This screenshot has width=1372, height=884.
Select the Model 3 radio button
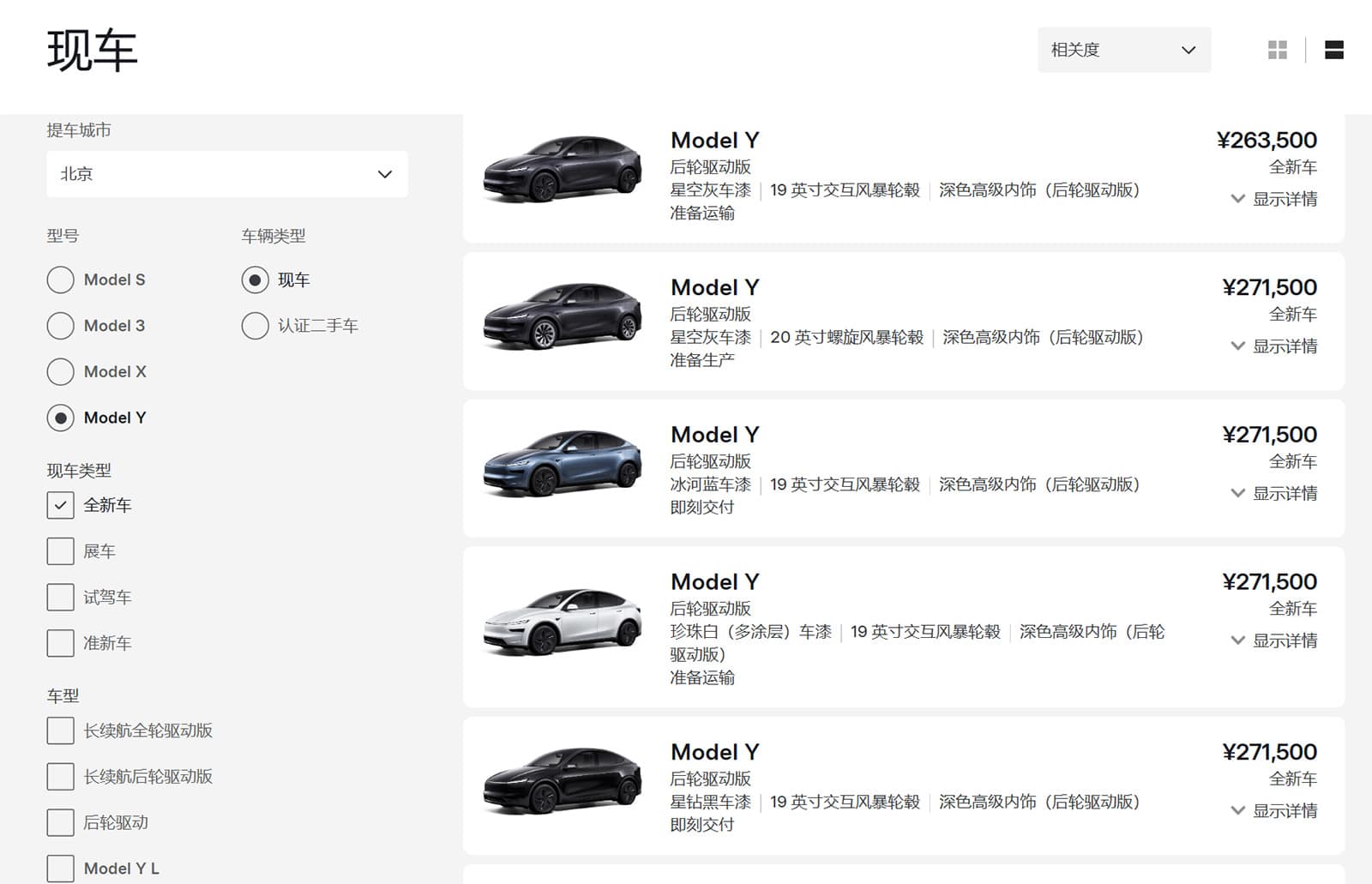tap(60, 326)
